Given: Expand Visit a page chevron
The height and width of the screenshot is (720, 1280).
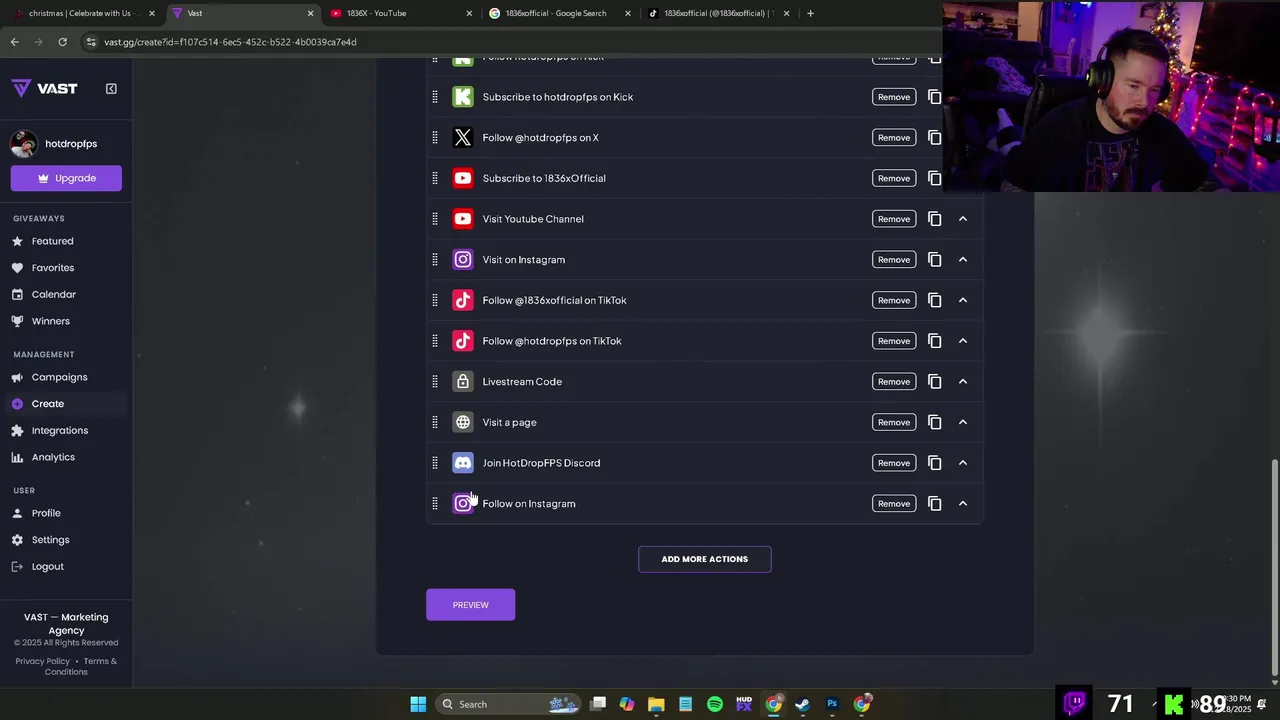Looking at the screenshot, I should (963, 422).
